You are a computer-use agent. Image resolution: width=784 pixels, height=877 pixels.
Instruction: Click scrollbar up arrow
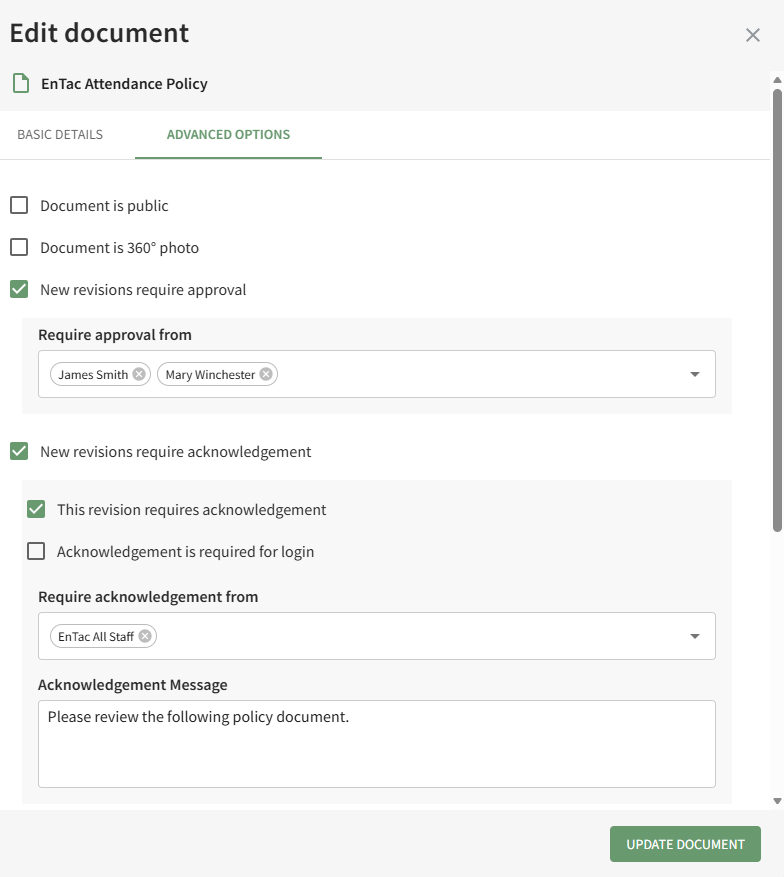click(x=777, y=80)
